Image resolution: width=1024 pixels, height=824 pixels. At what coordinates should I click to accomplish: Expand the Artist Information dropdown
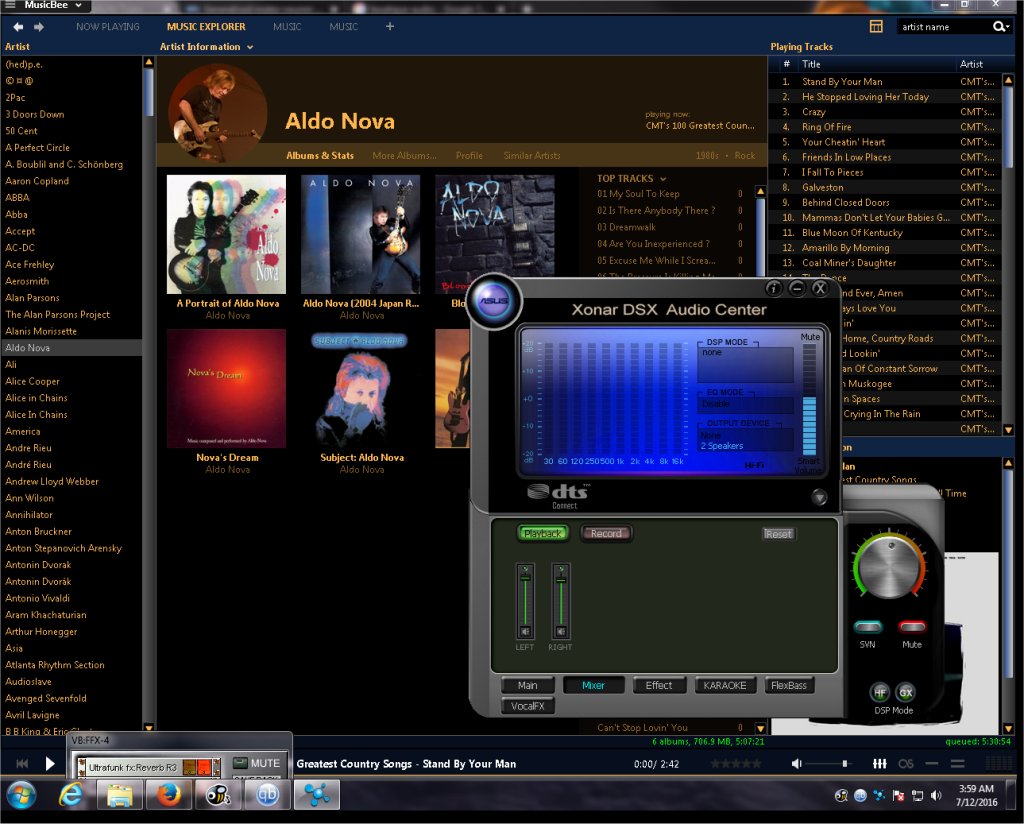pos(206,47)
